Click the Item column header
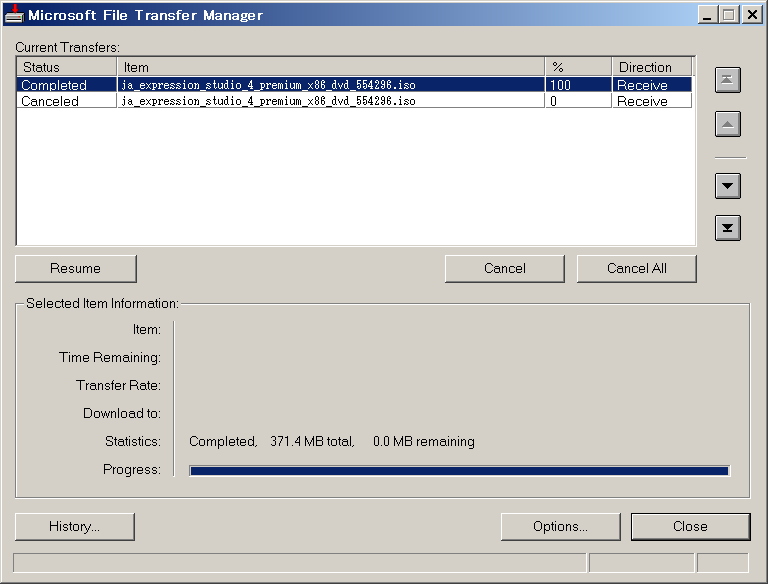This screenshot has width=768, height=584. tap(331, 67)
